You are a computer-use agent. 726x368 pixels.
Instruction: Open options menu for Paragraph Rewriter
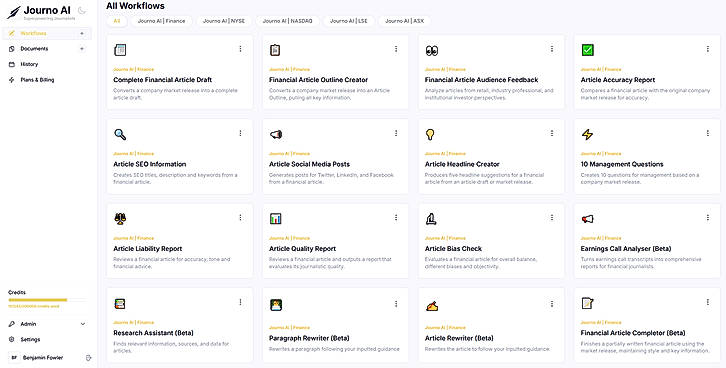[x=396, y=304]
